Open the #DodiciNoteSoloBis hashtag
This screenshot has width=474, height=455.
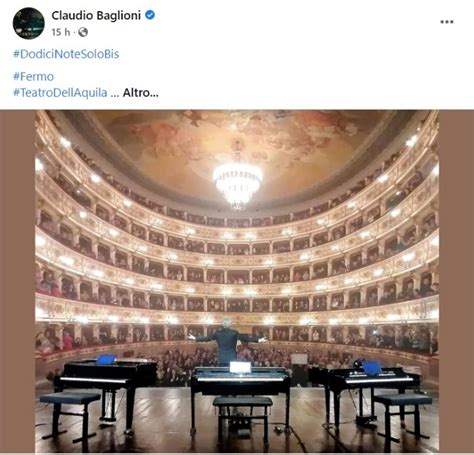tap(66, 54)
